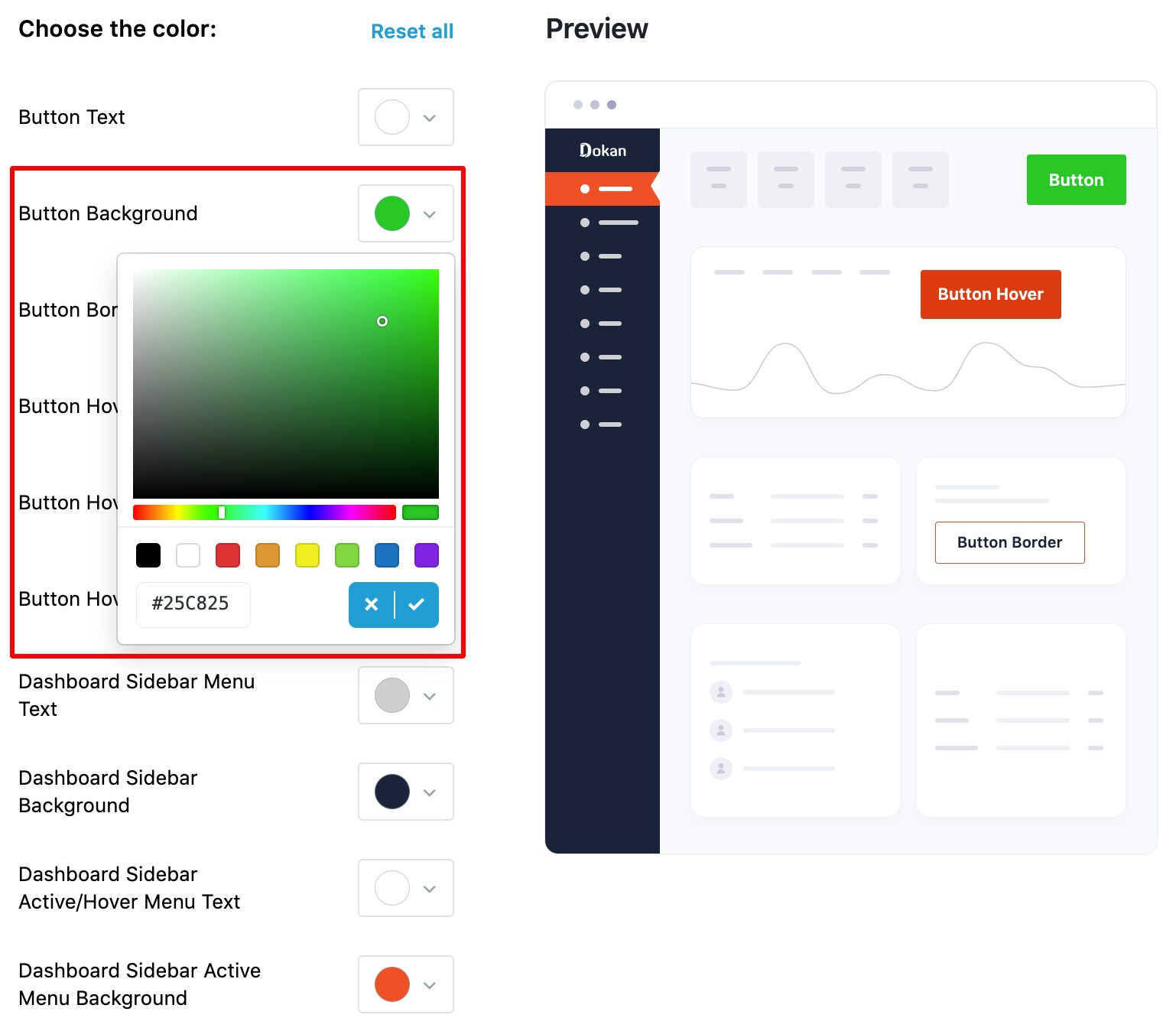Pick the yellow preset color swatch

pyautogui.click(x=307, y=555)
